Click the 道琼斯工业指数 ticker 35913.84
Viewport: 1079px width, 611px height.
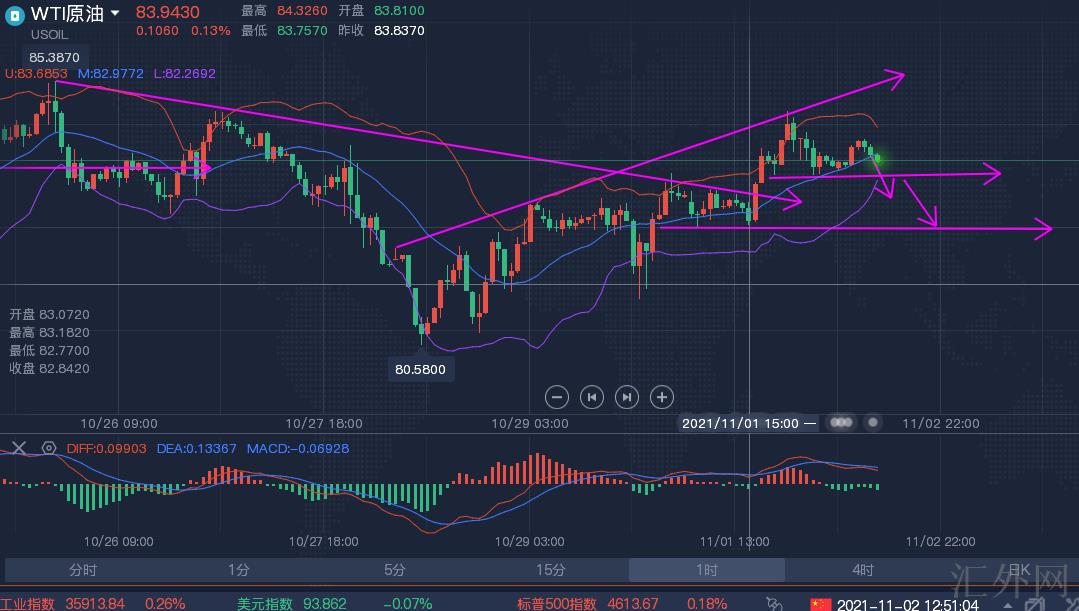click(x=95, y=603)
